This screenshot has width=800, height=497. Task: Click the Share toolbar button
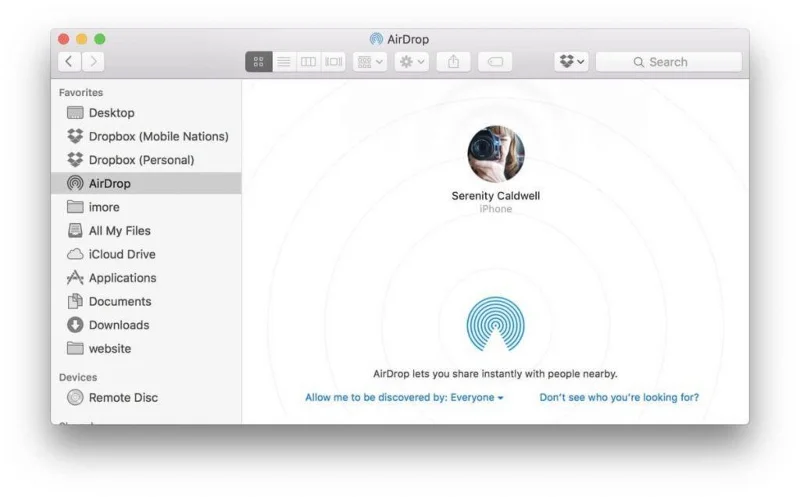(x=453, y=62)
